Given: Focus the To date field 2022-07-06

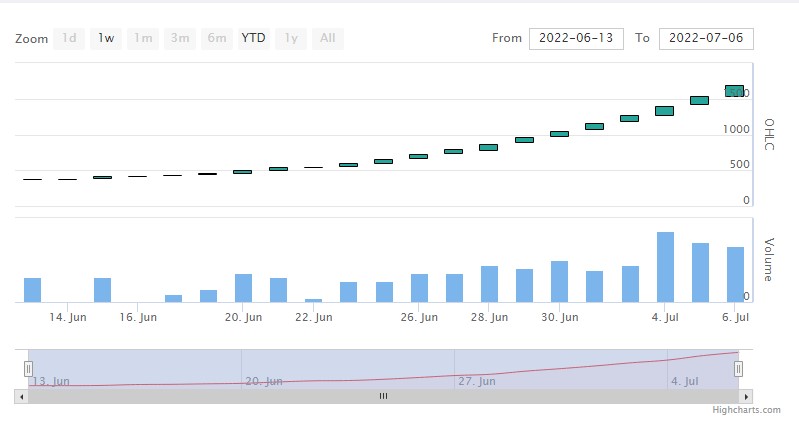Looking at the screenshot, I should click(x=706, y=38).
